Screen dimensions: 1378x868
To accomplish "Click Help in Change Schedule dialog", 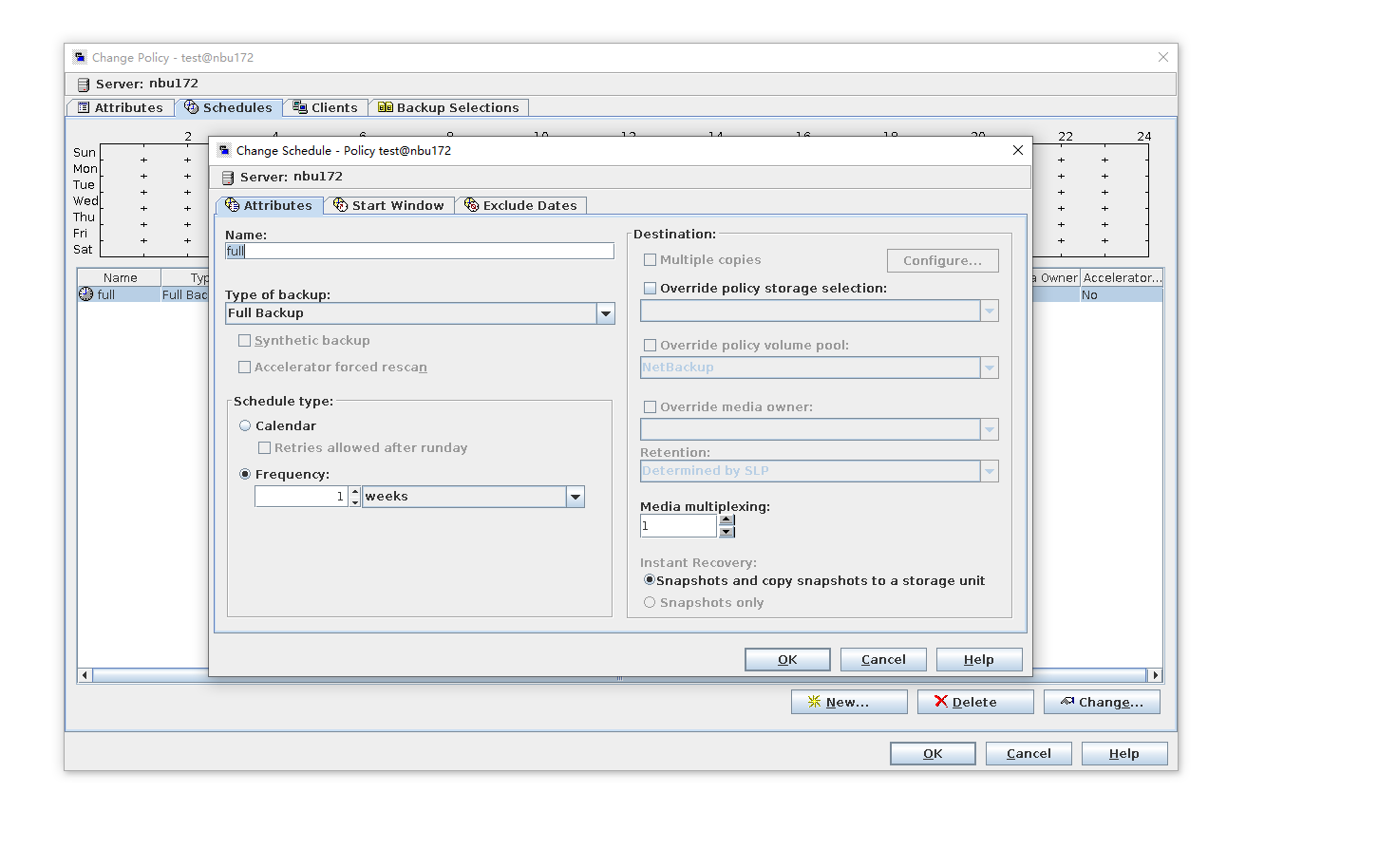I will [979, 659].
